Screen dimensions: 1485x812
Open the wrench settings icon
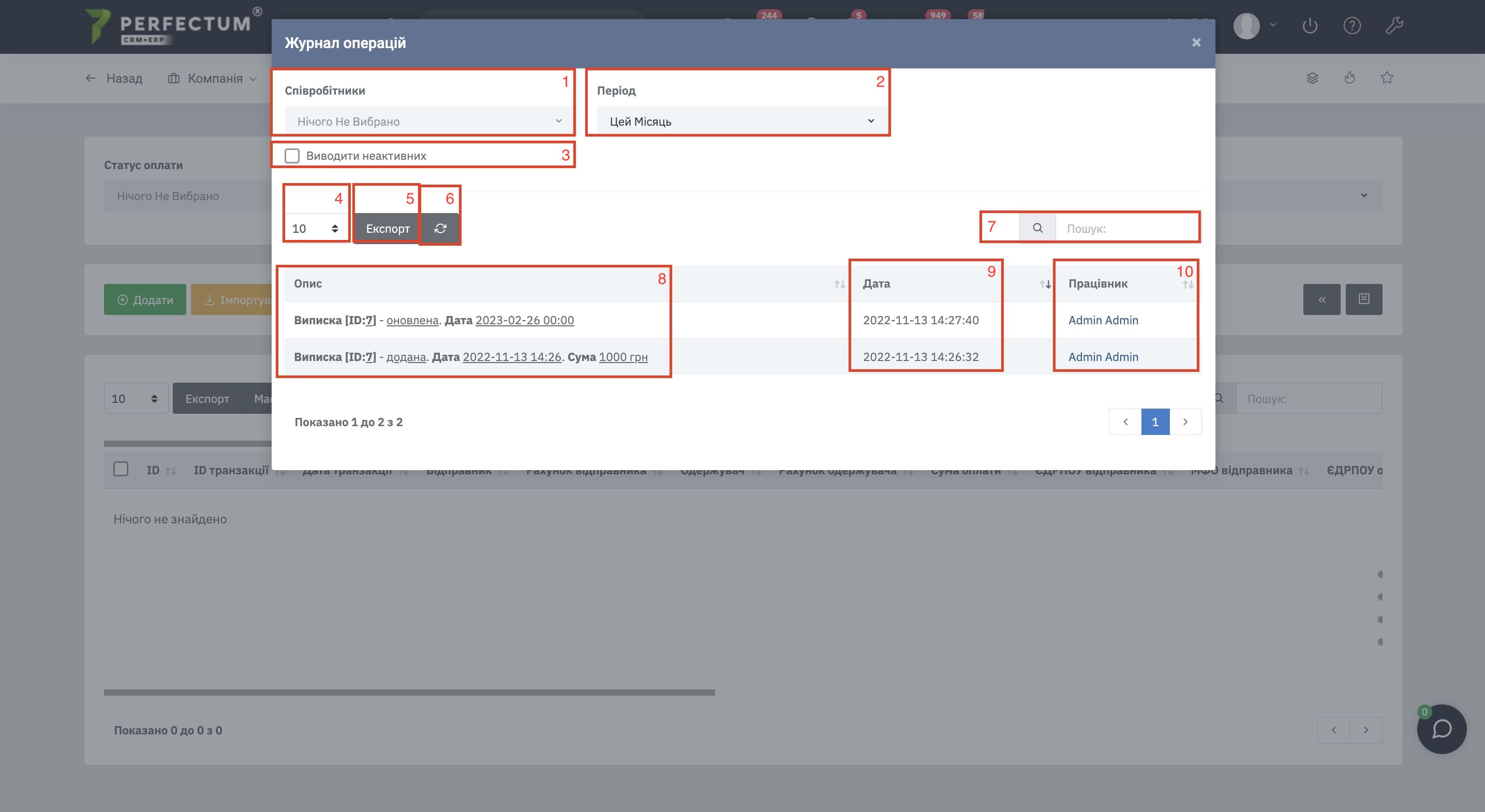pyautogui.click(x=1394, y=26)
